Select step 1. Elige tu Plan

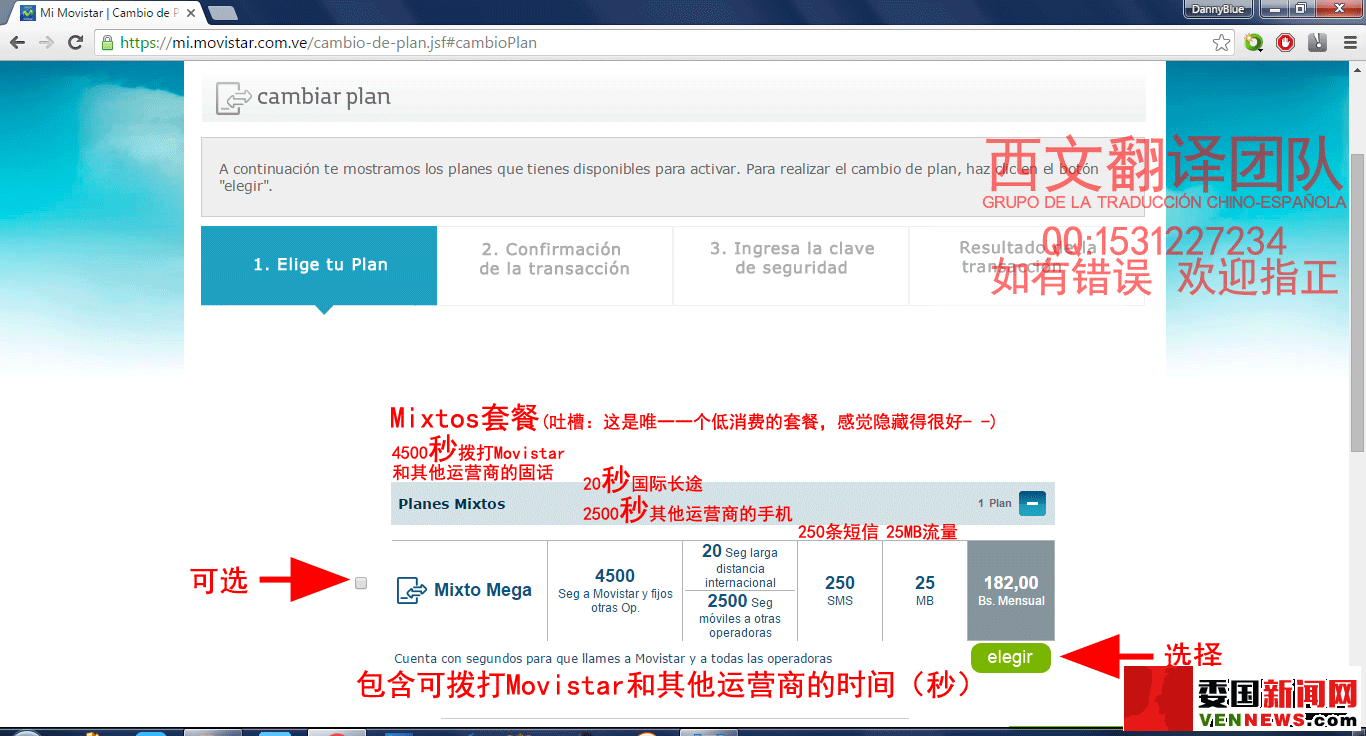(x=319, y=265)
